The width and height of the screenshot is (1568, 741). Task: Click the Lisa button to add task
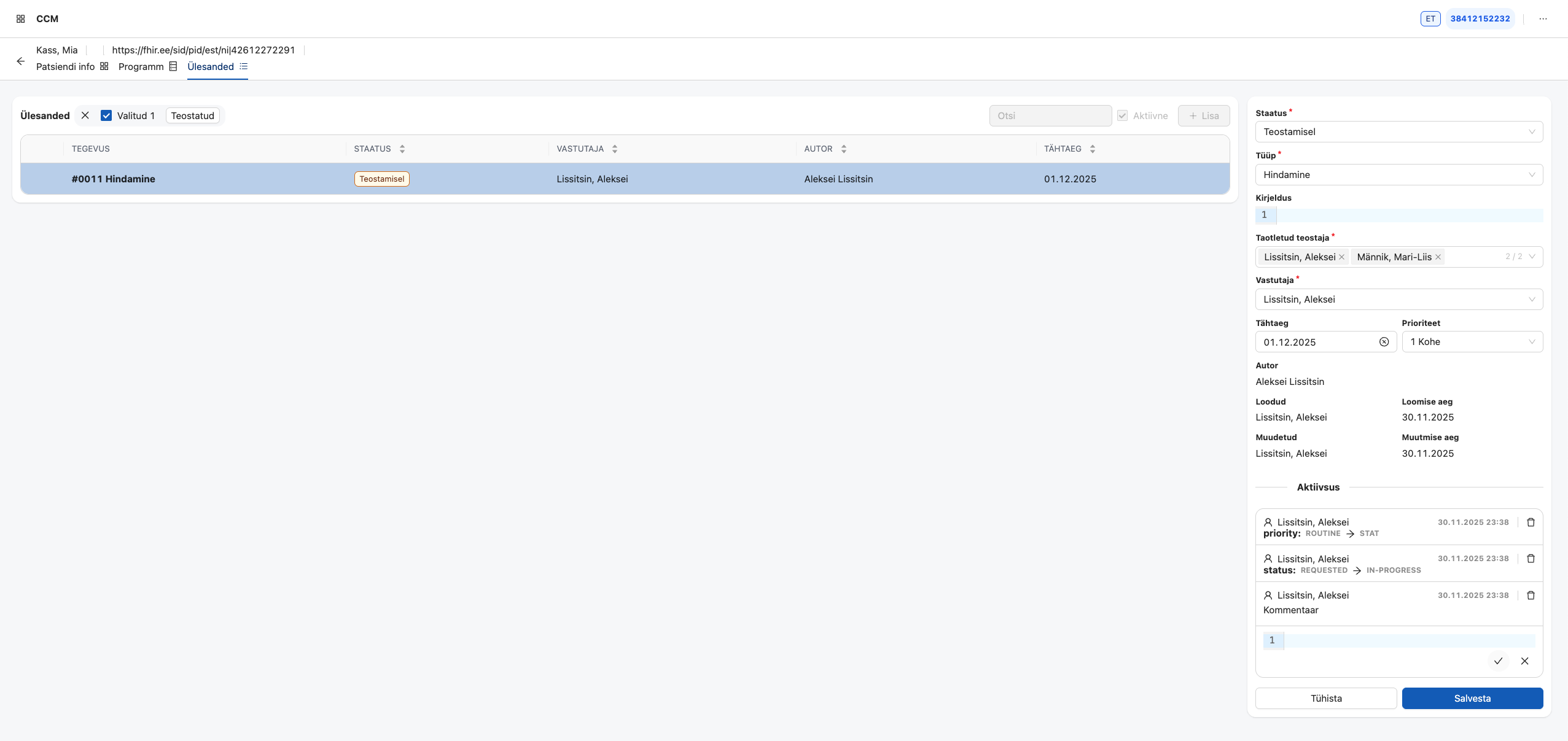[1203, 115]
